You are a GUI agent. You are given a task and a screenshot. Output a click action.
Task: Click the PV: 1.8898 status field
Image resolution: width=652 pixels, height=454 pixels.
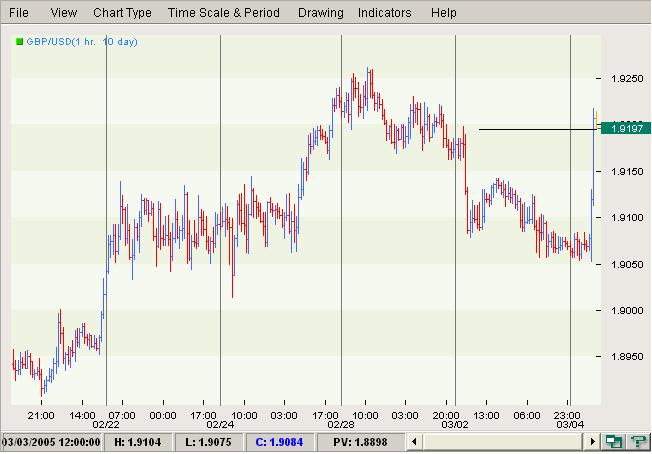click(x=360, y=442)
